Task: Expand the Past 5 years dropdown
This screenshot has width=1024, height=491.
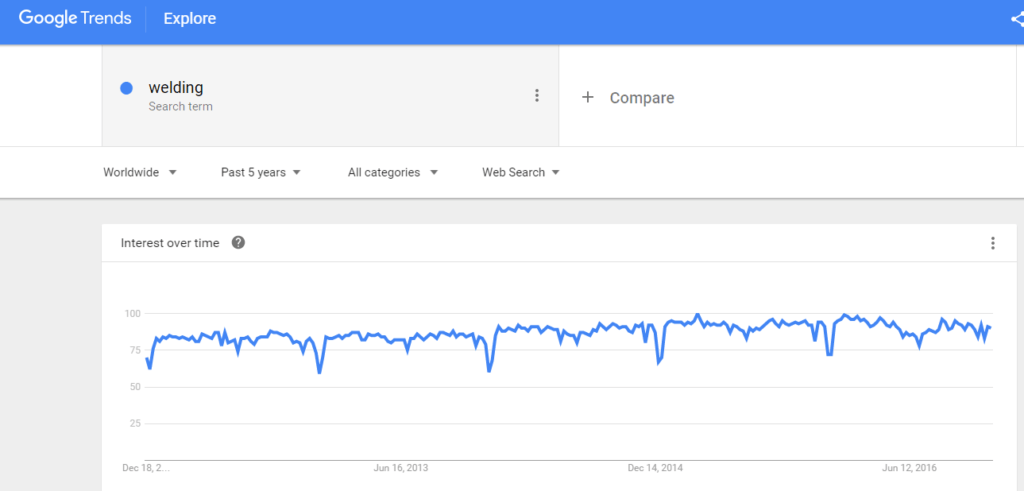Action: pyautogui.click(x=261, y=172)
